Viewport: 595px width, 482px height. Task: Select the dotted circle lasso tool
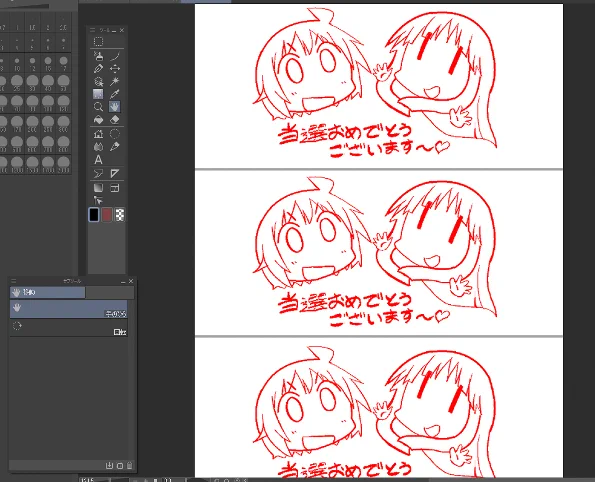pyautogui.click(x=115, y=134)
